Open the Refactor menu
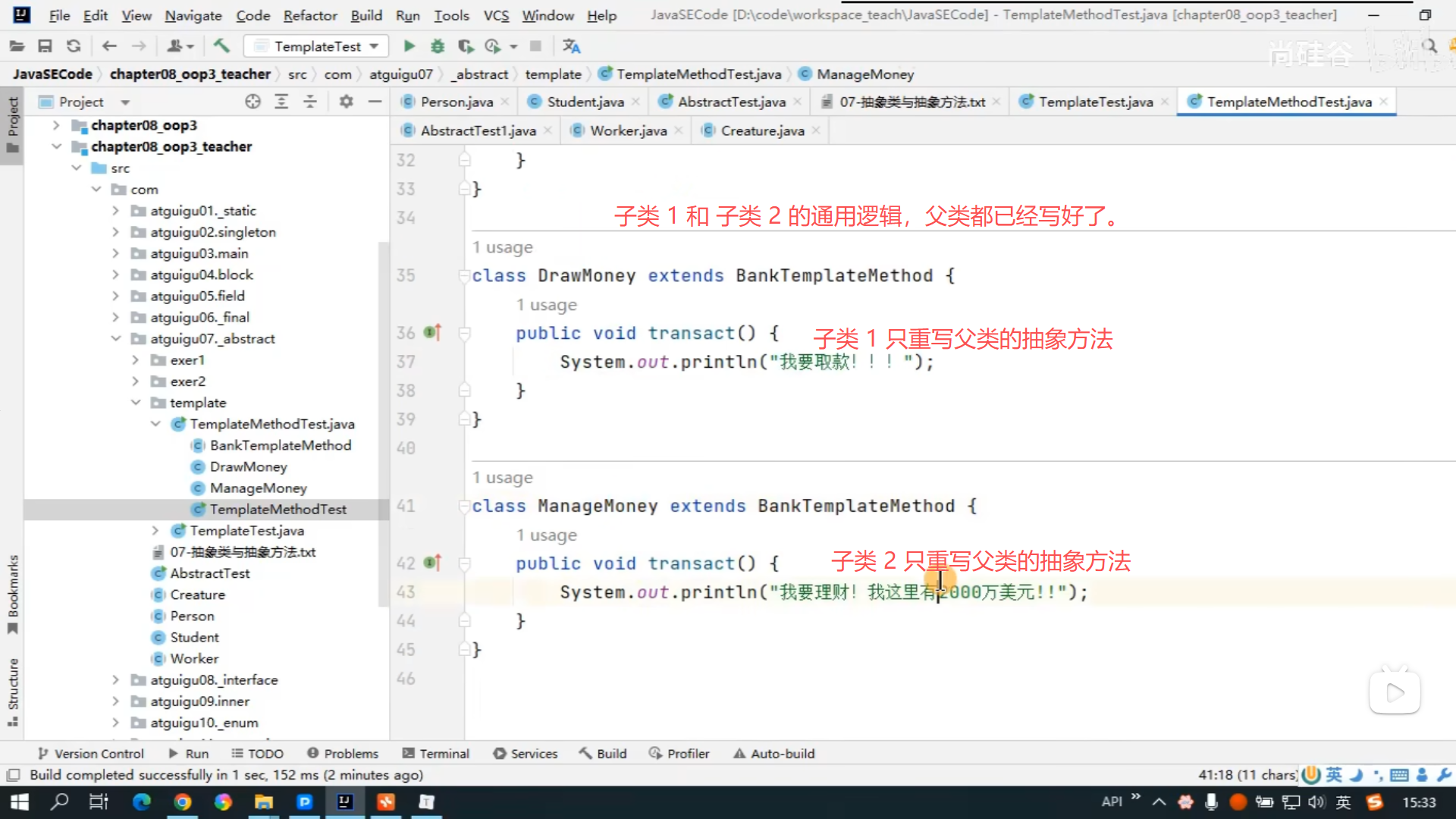The image size is (1456, 819). (309, 15)
